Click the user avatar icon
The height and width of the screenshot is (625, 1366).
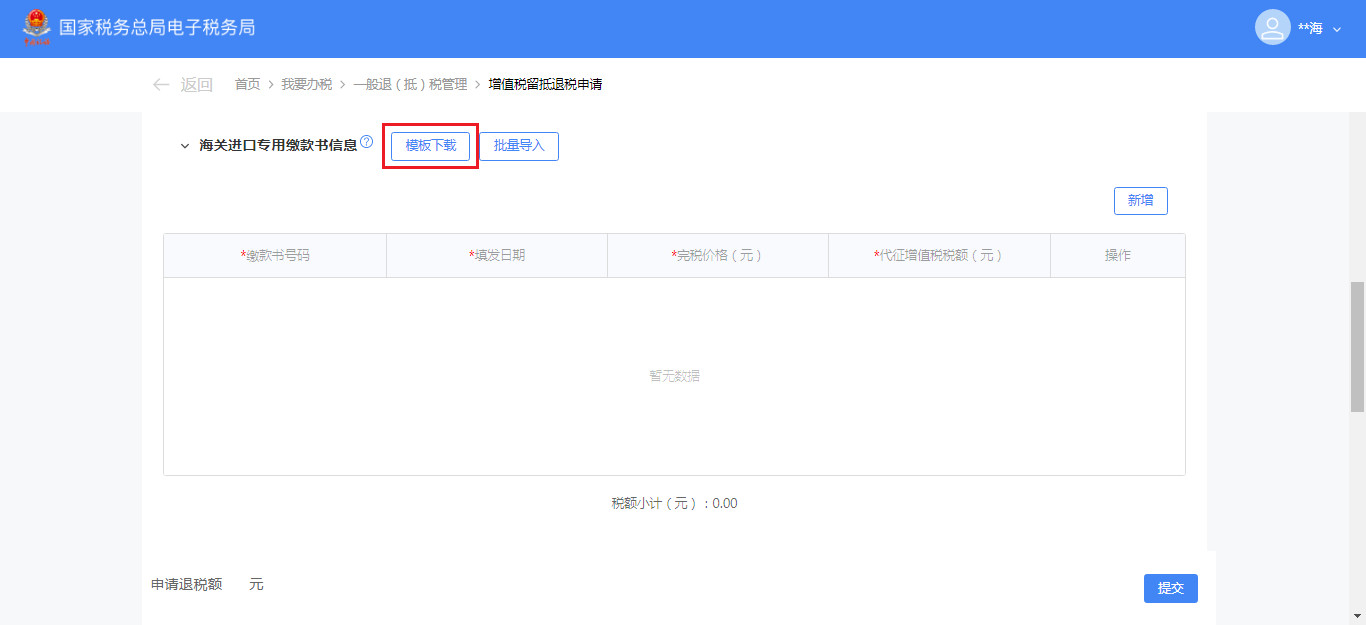click(1272, 28)
